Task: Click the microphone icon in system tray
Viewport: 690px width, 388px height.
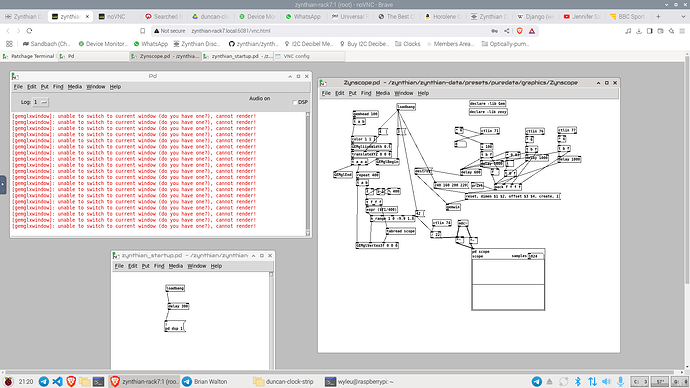Action: point(620,381)
